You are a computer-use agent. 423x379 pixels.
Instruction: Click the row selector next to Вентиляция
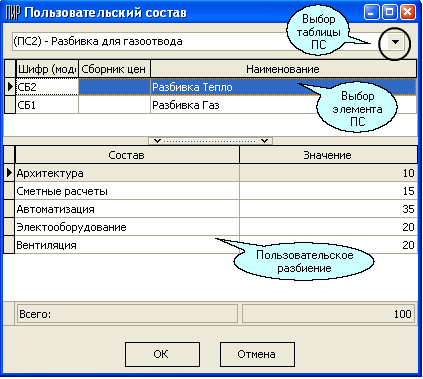click(9, 245)
